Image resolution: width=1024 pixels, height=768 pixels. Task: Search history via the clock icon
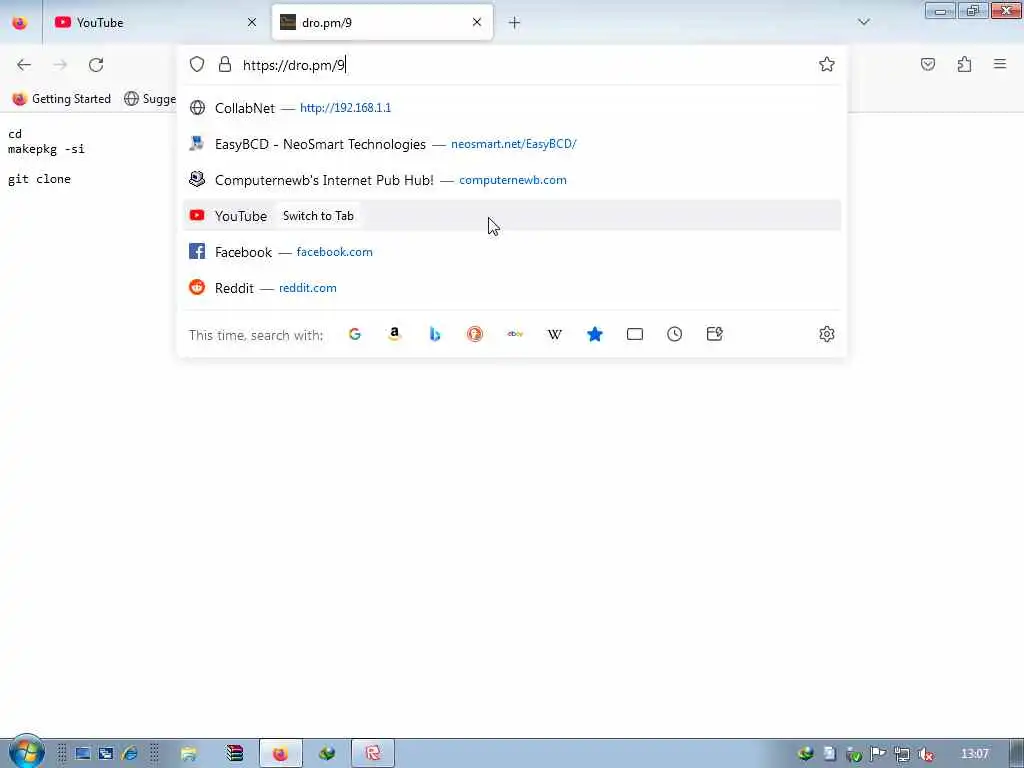coord(675,334)
